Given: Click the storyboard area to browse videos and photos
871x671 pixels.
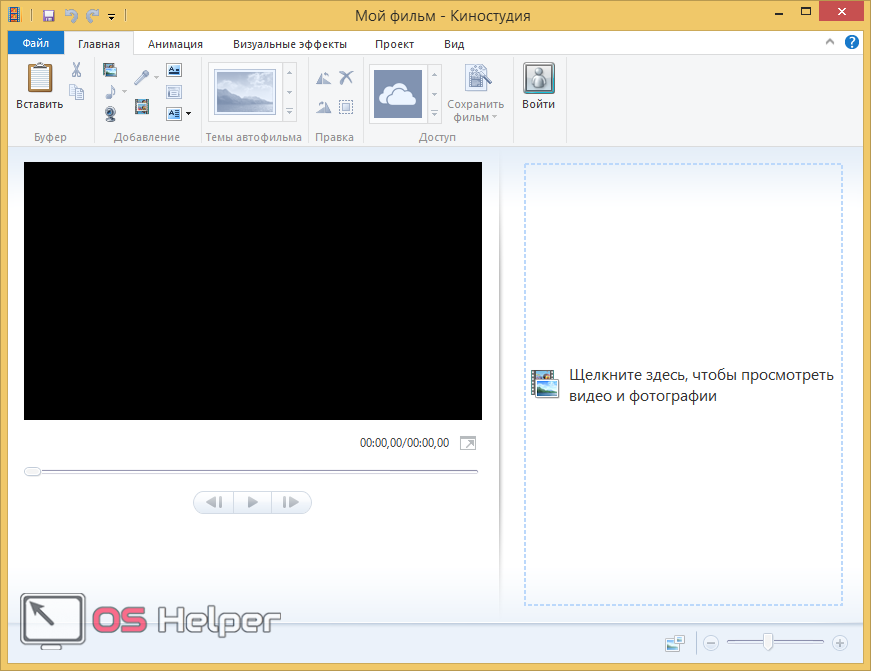Looking at the screenshot, I should pyautogui.click(x=683, y=385).
